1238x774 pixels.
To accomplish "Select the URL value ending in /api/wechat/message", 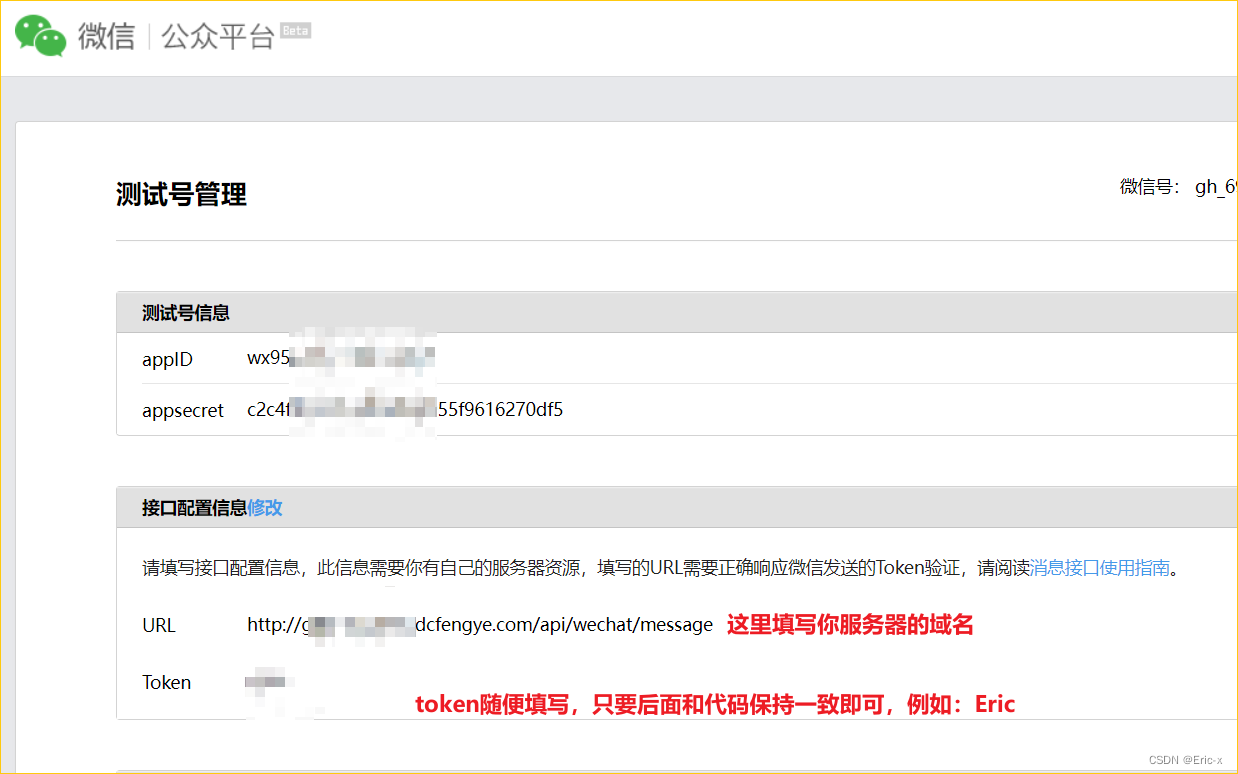I will coord(480,625).
